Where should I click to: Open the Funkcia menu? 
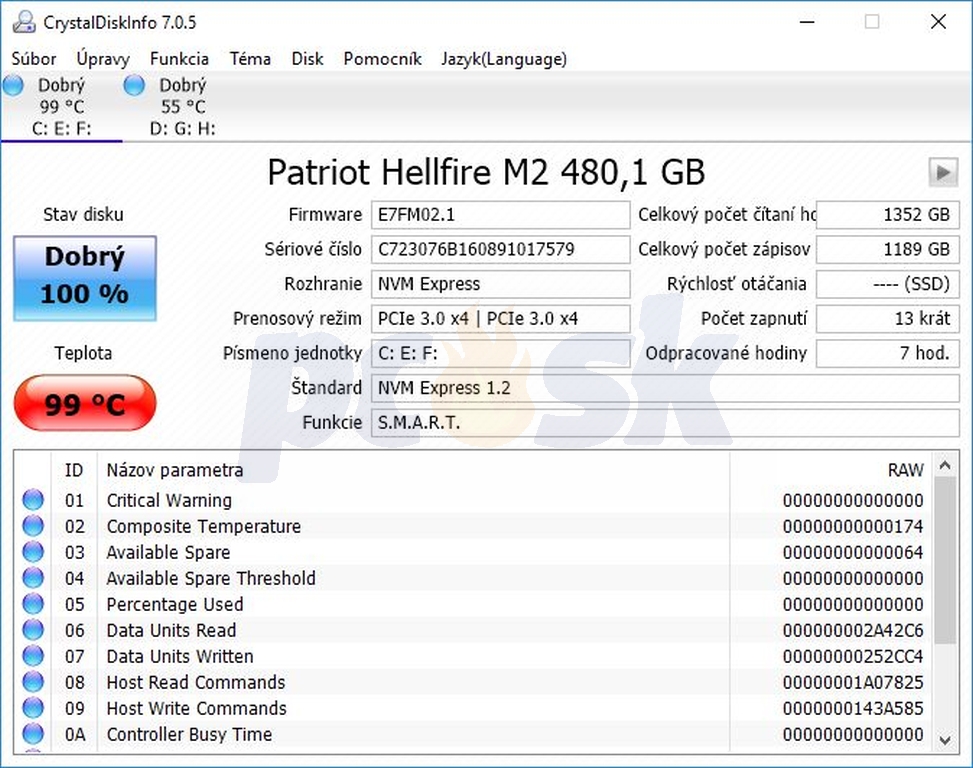179,59
